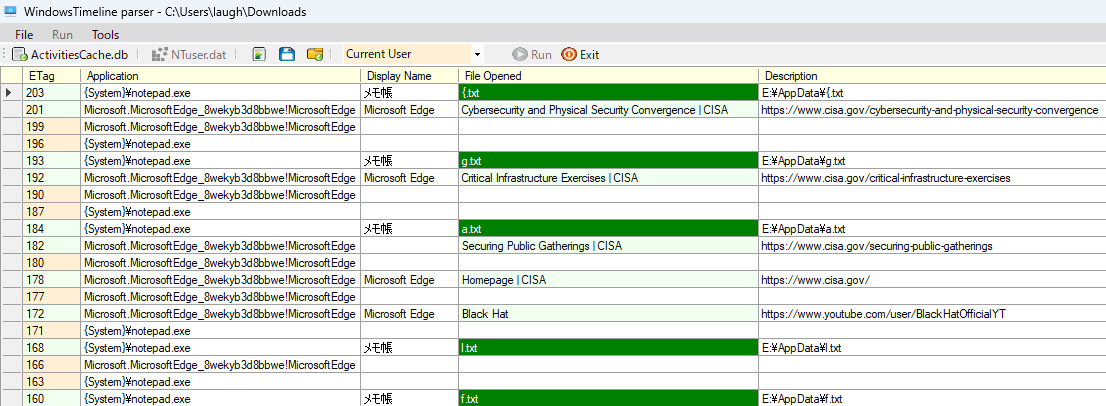Select the green {.txt File Opened cell
1106x406 pixels.
point(609,92)
